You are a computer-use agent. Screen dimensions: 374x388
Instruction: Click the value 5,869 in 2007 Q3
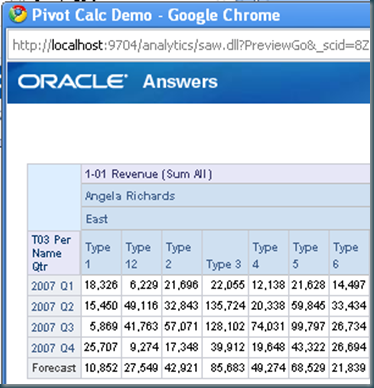coord(104,326)
